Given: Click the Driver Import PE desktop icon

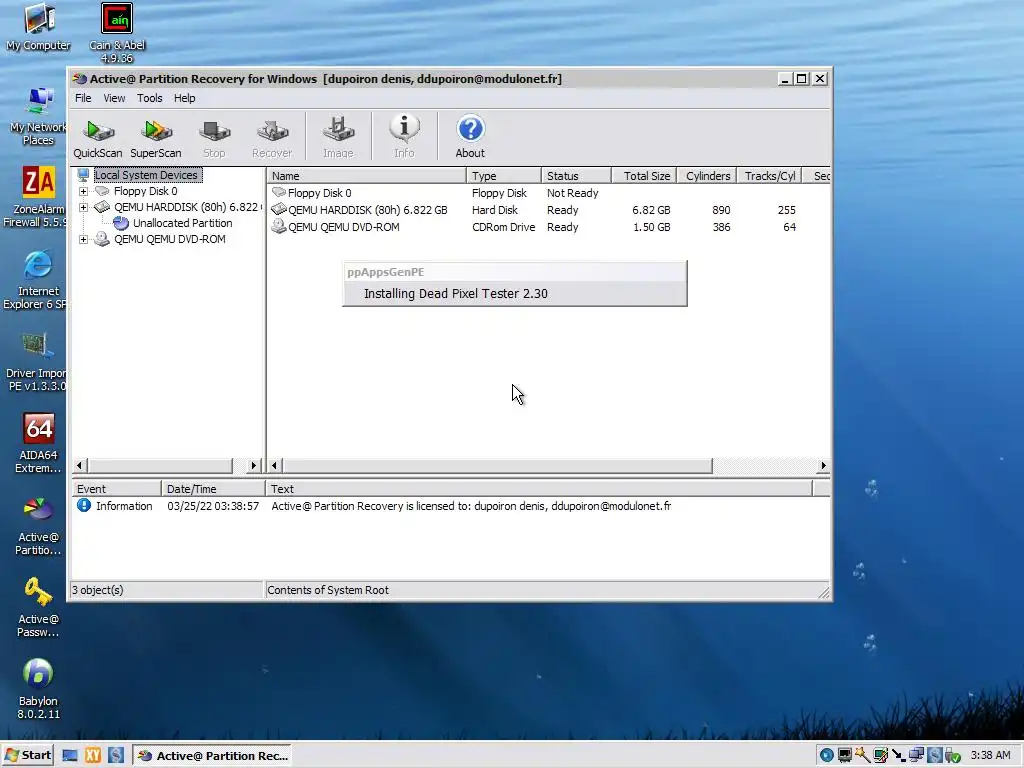Looking at the screenshot, I should pyautogui.click(x=35, y=362).
